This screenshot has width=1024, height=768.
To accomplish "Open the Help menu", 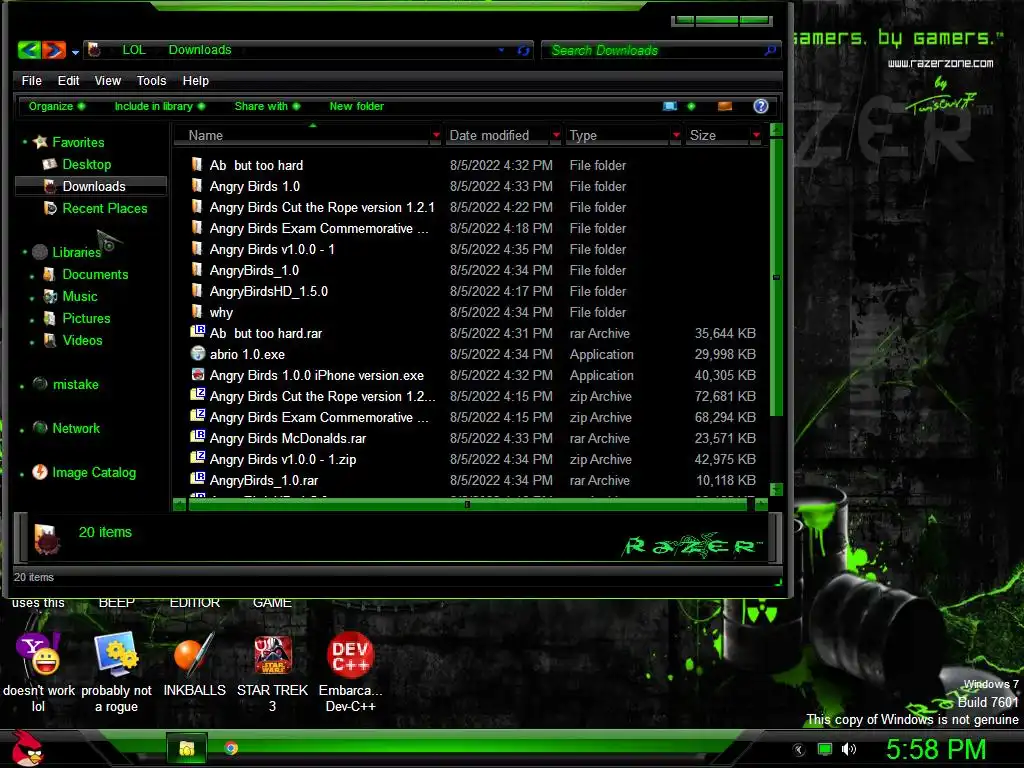I will [x=195, y=80].
